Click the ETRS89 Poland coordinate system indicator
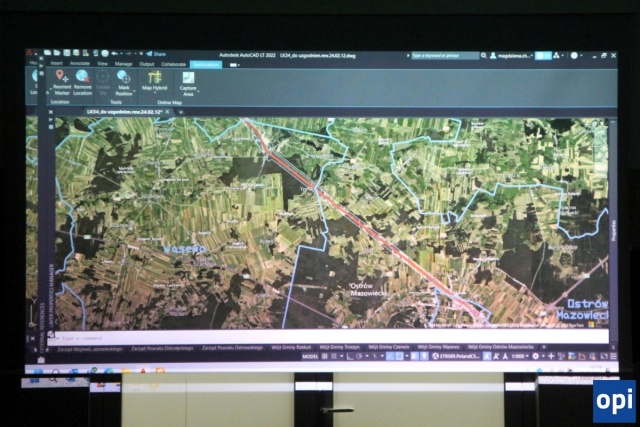The height and width of the screenshot is (427, 640). click(x=457, y=355)
